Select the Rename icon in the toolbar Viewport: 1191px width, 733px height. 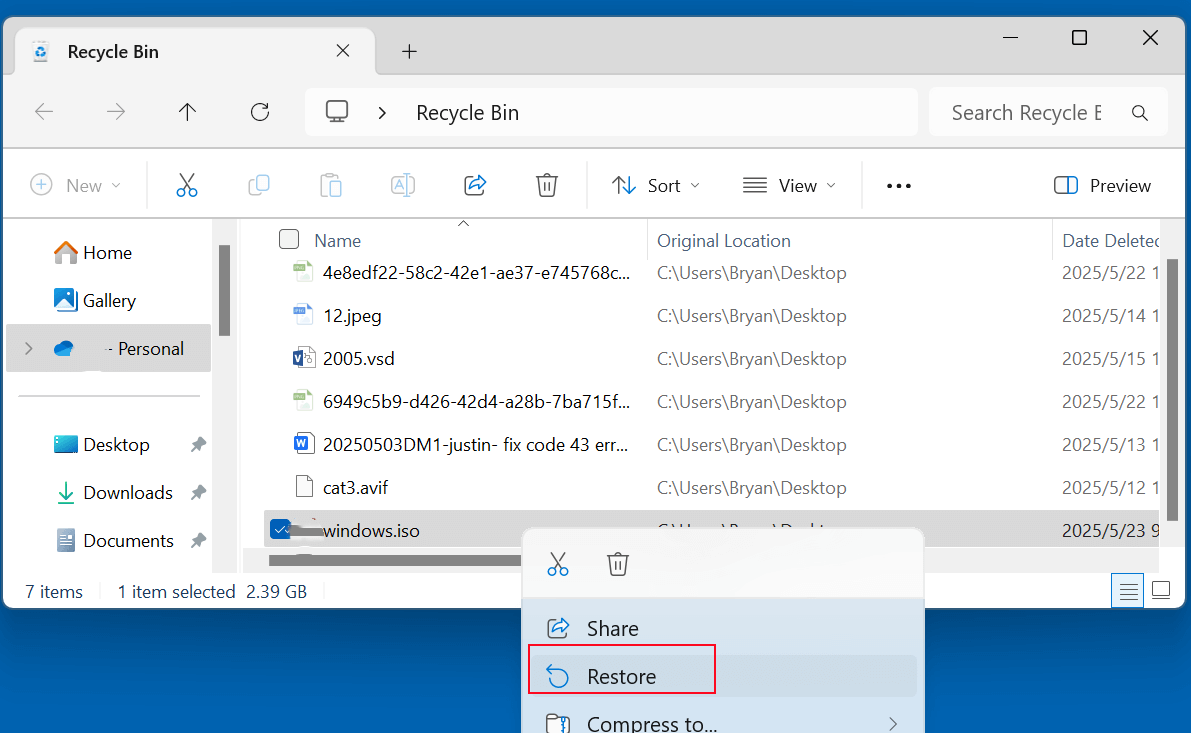403,185
